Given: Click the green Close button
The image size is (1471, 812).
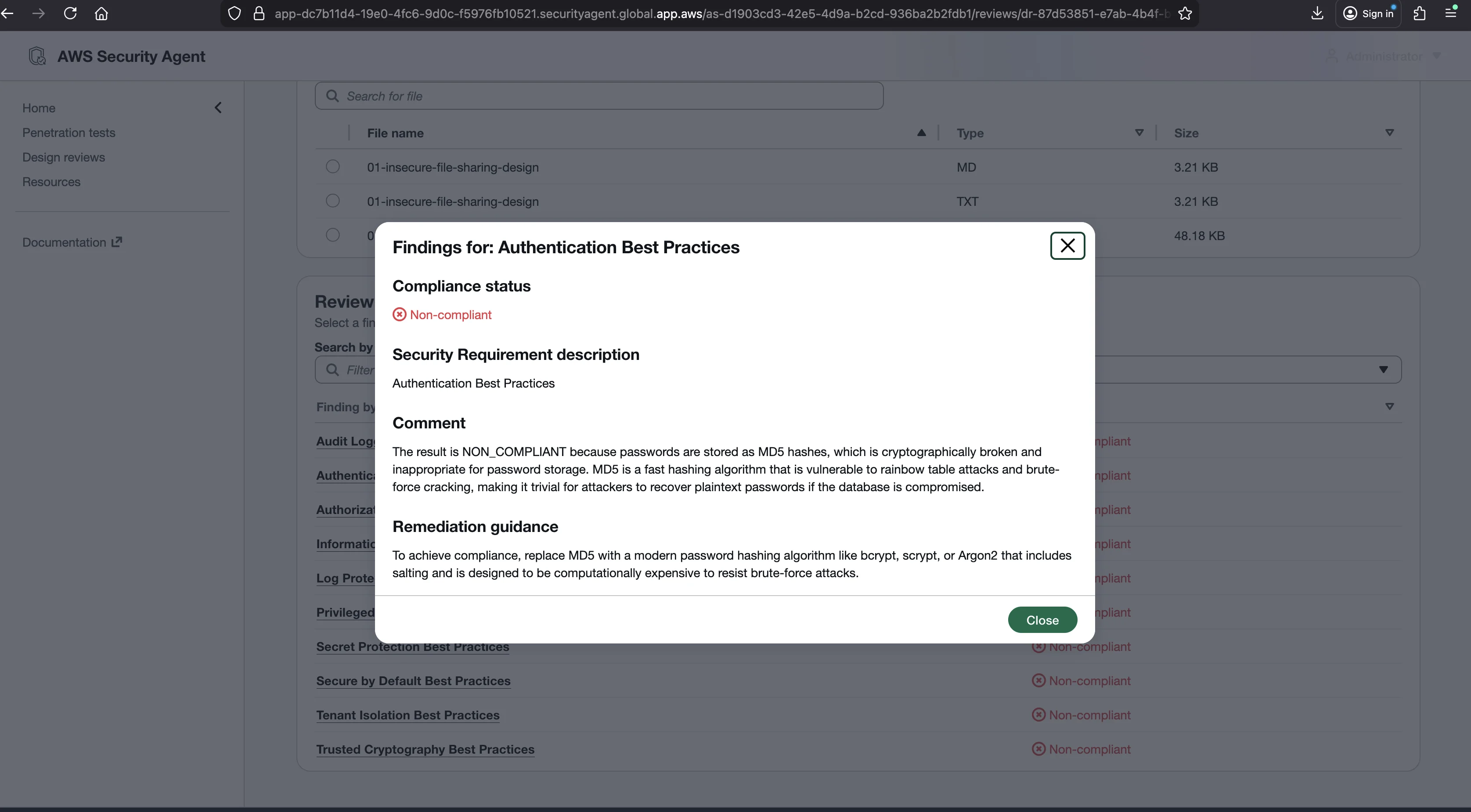Looking at the screenshot, I should (1042, 620).
